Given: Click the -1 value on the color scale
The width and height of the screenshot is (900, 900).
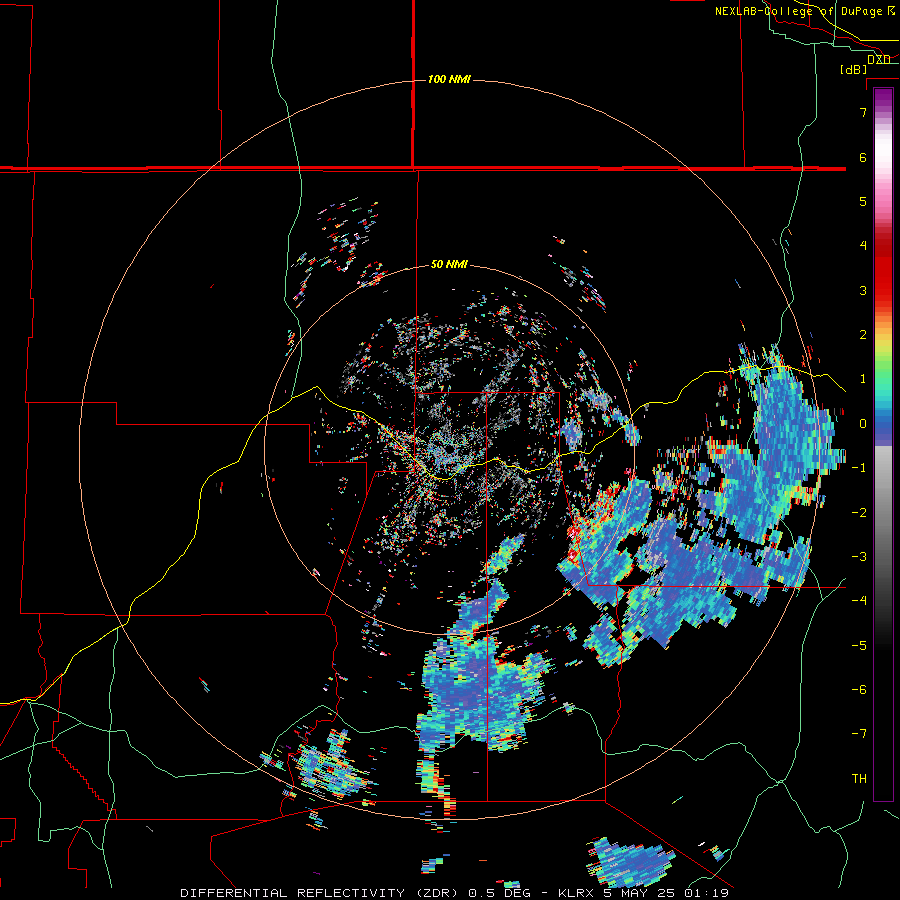Looking at the screenshot, I should (x=859, y=468).
